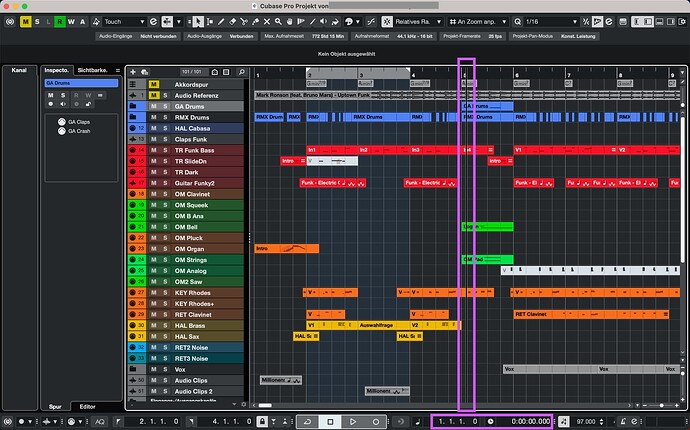Click the time display 0:00:00.000

coord(531,422)
